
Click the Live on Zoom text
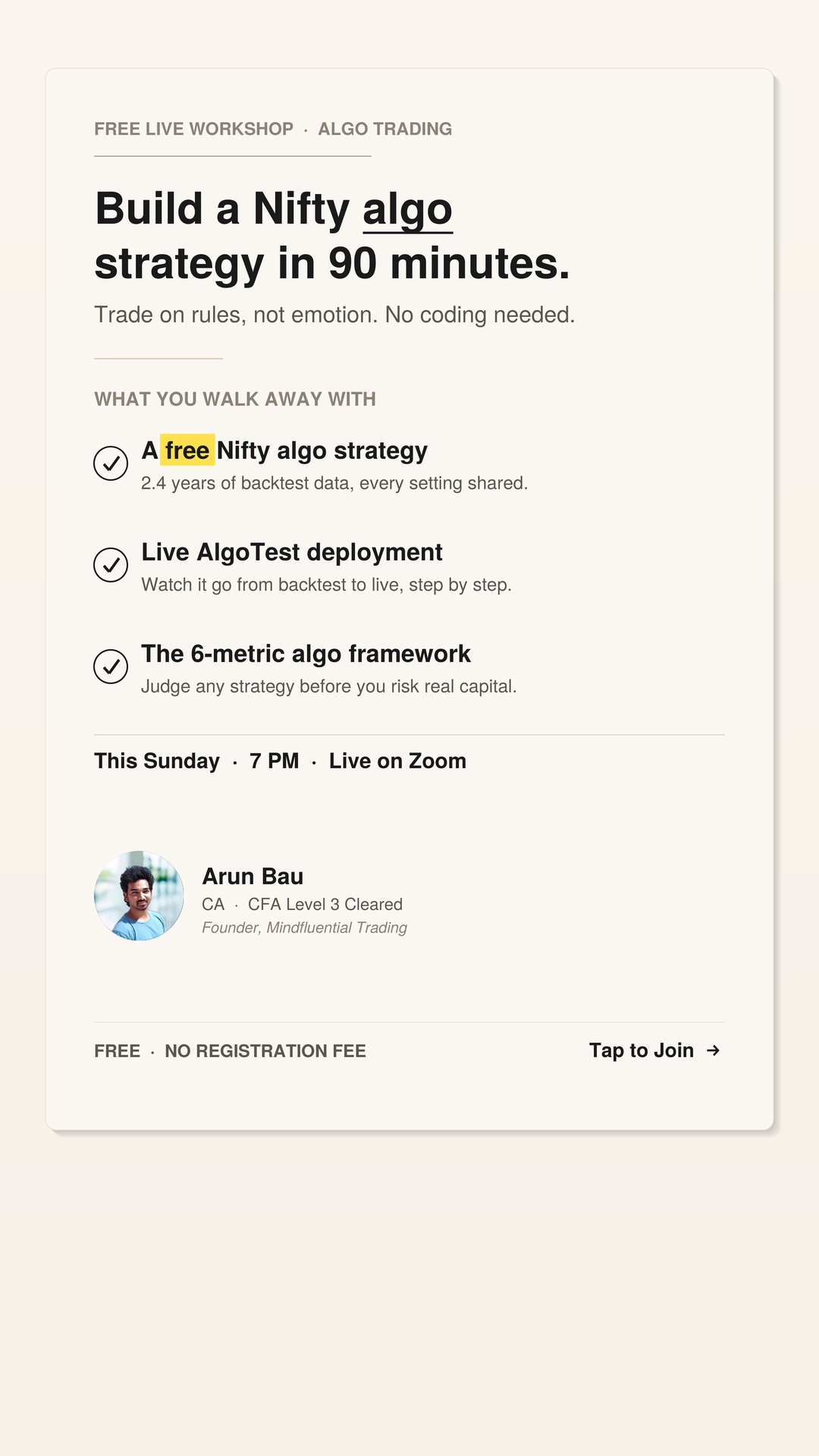[x=397, y=761]
